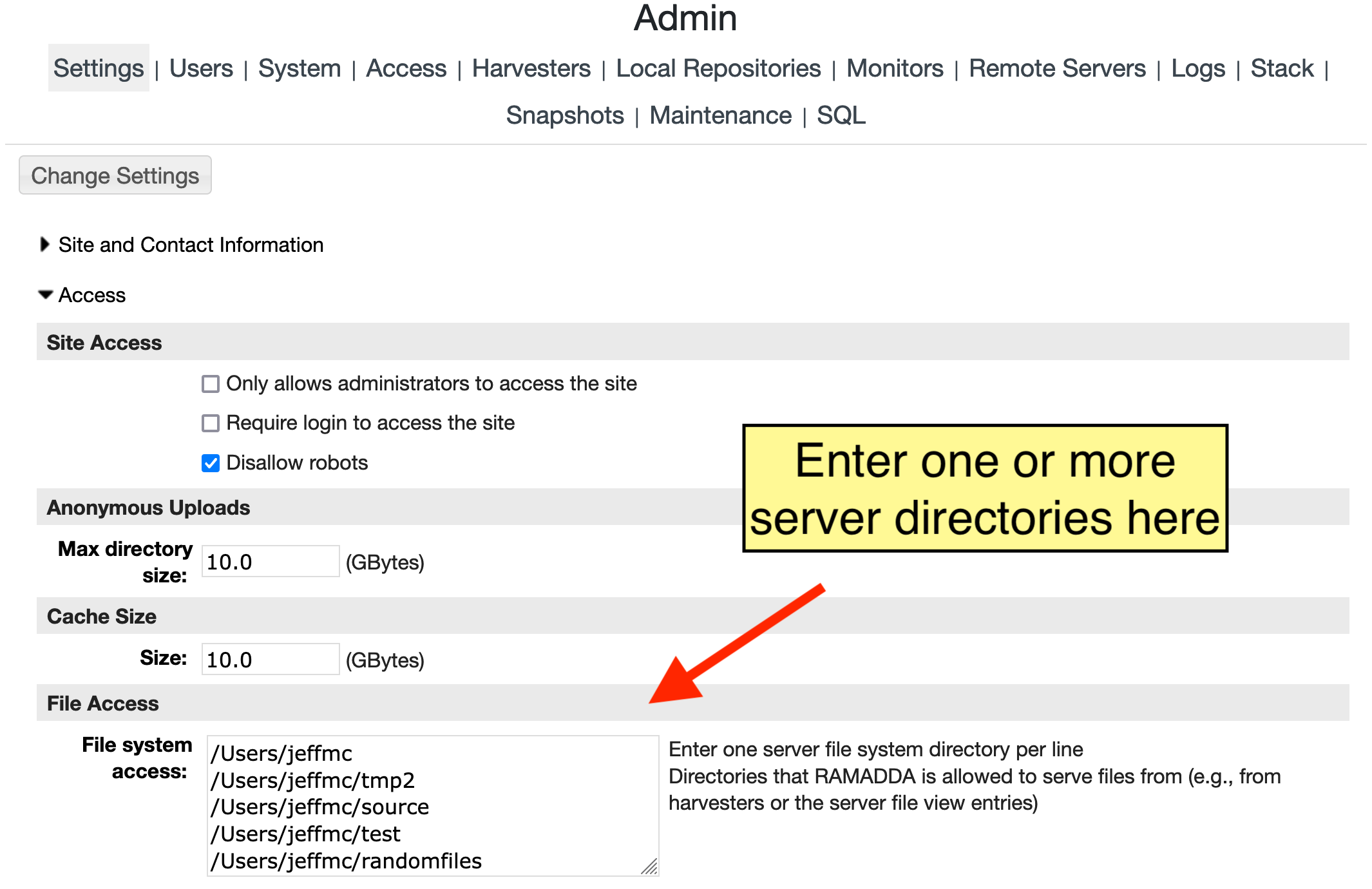This screenshot has width=1372, height=889.
Task: Go to the System tab
Action: [300, 68]
